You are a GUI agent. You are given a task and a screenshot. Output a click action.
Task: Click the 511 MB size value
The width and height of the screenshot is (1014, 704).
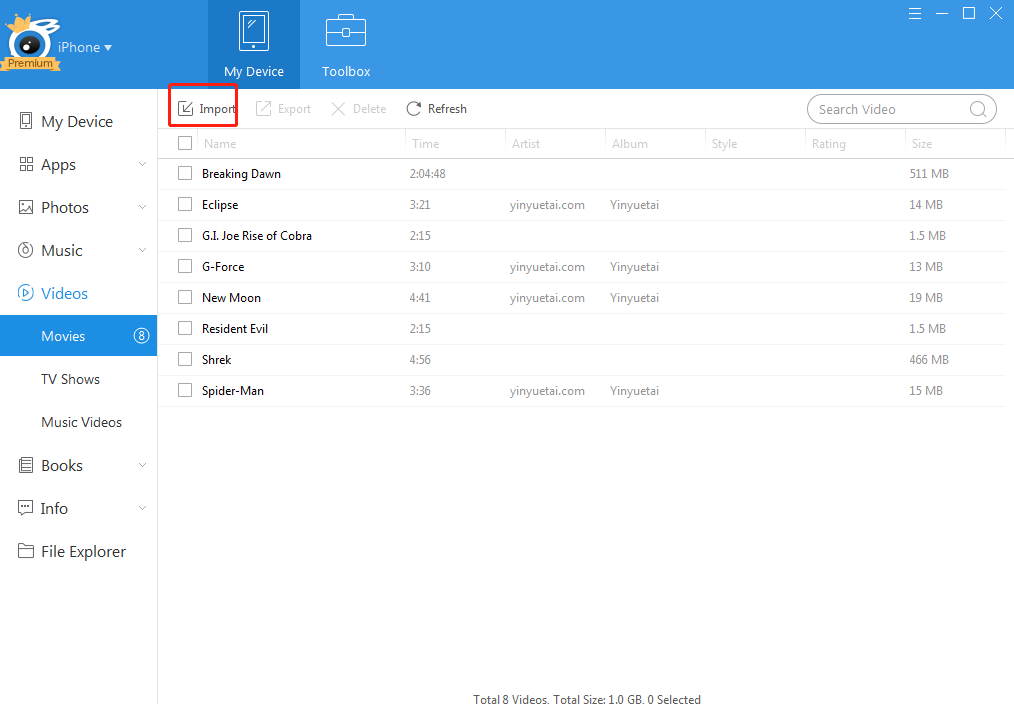[x=929, y=174]
